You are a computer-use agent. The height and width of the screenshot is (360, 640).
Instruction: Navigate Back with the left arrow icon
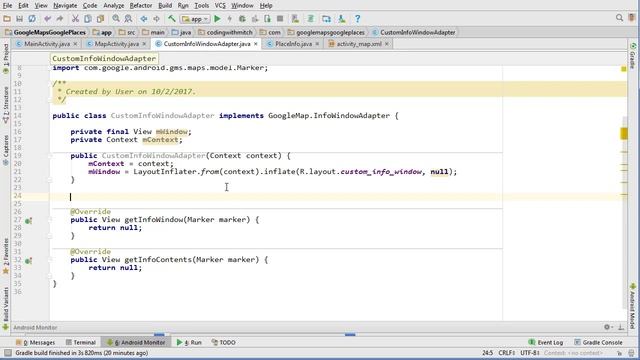click(144, 19)
